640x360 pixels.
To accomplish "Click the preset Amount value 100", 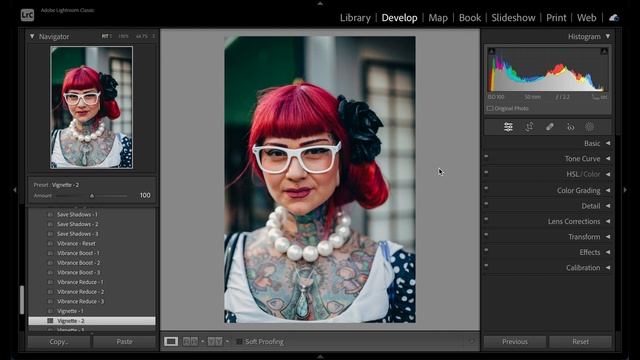I will click(x=145, y=196).
